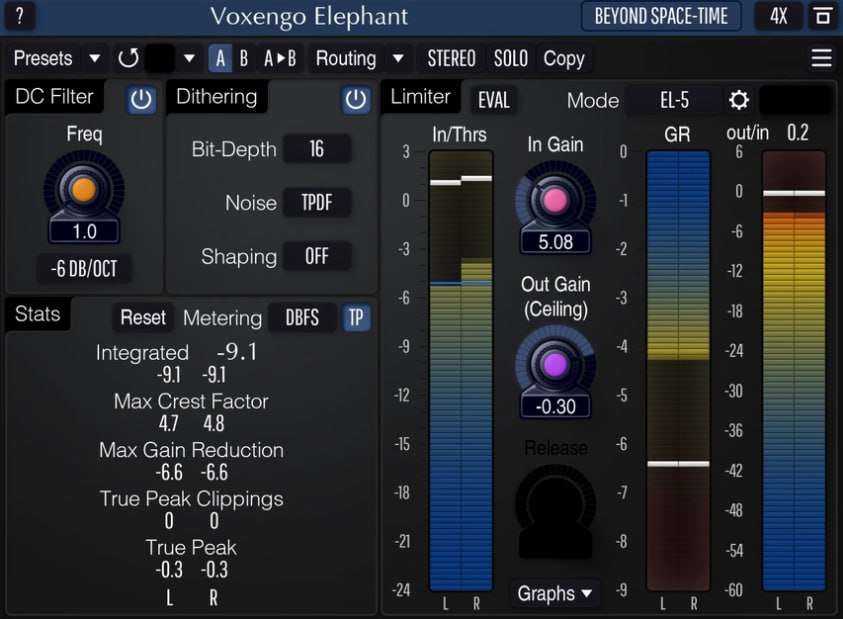Toggle the Dithering power button
843x619 pixels.
point(355,99)
